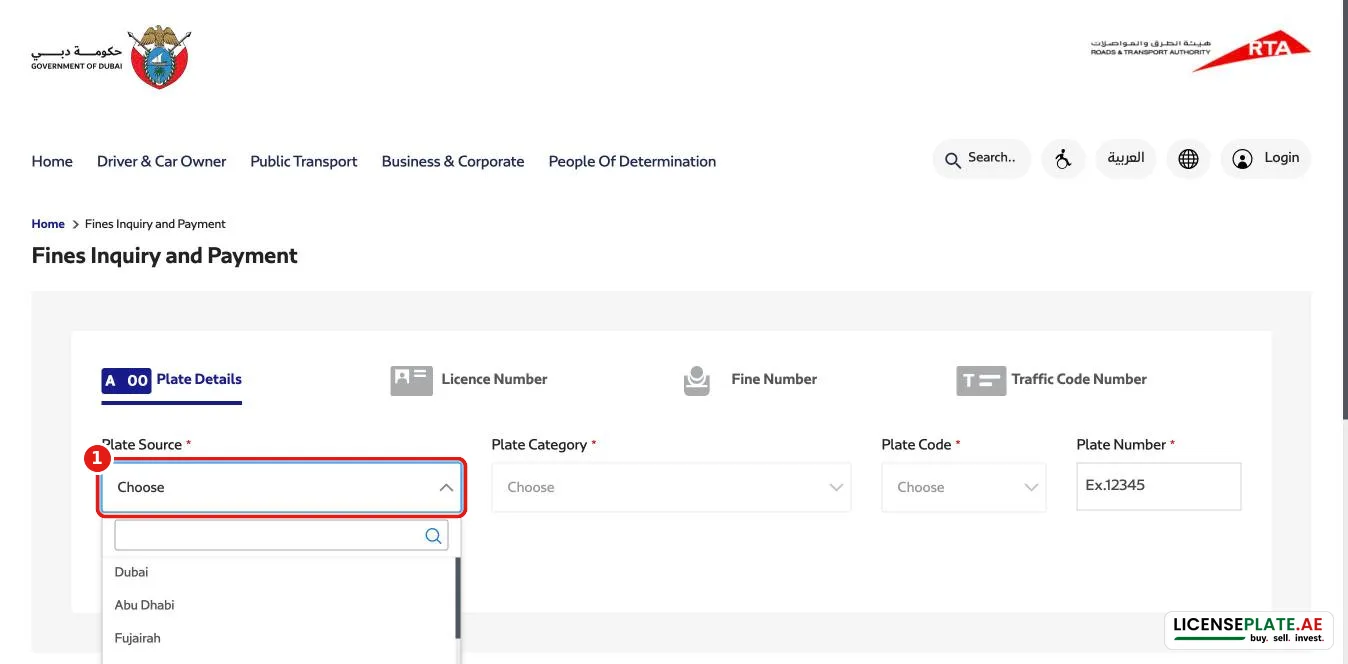Click the Government of Dubai logo
This screenshot has width=1348, height=664.
point(111,56)
